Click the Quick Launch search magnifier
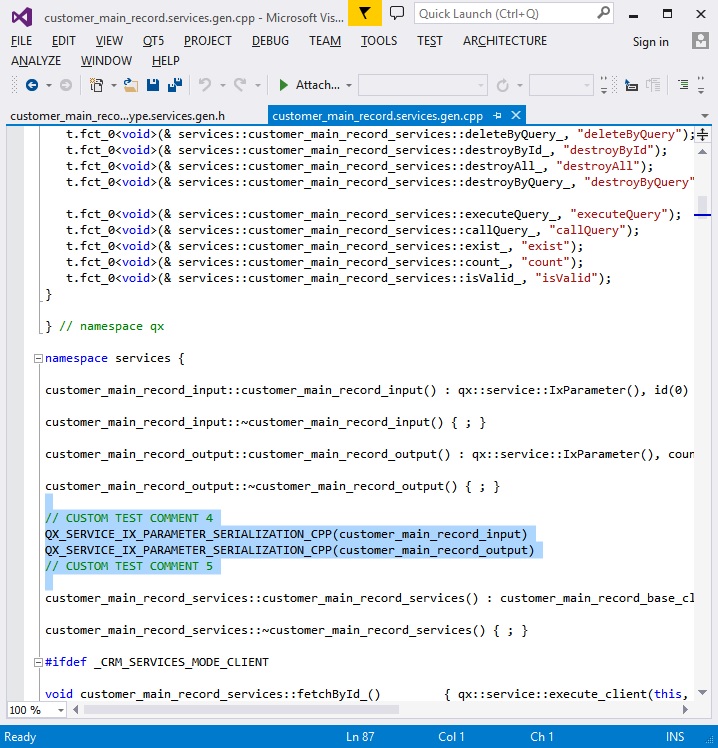718x748 pixels. pyautogui.click(x=604, y=13)
